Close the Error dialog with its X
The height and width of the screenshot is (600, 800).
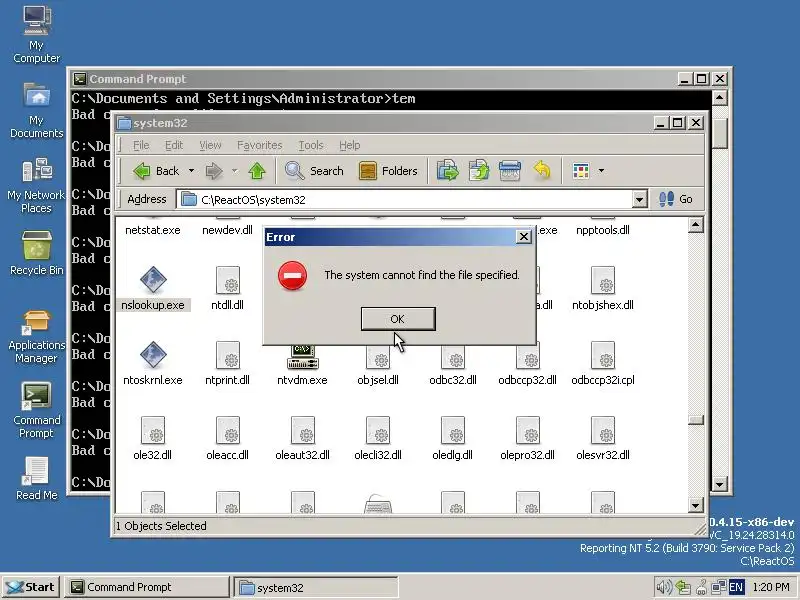[523, 237]
